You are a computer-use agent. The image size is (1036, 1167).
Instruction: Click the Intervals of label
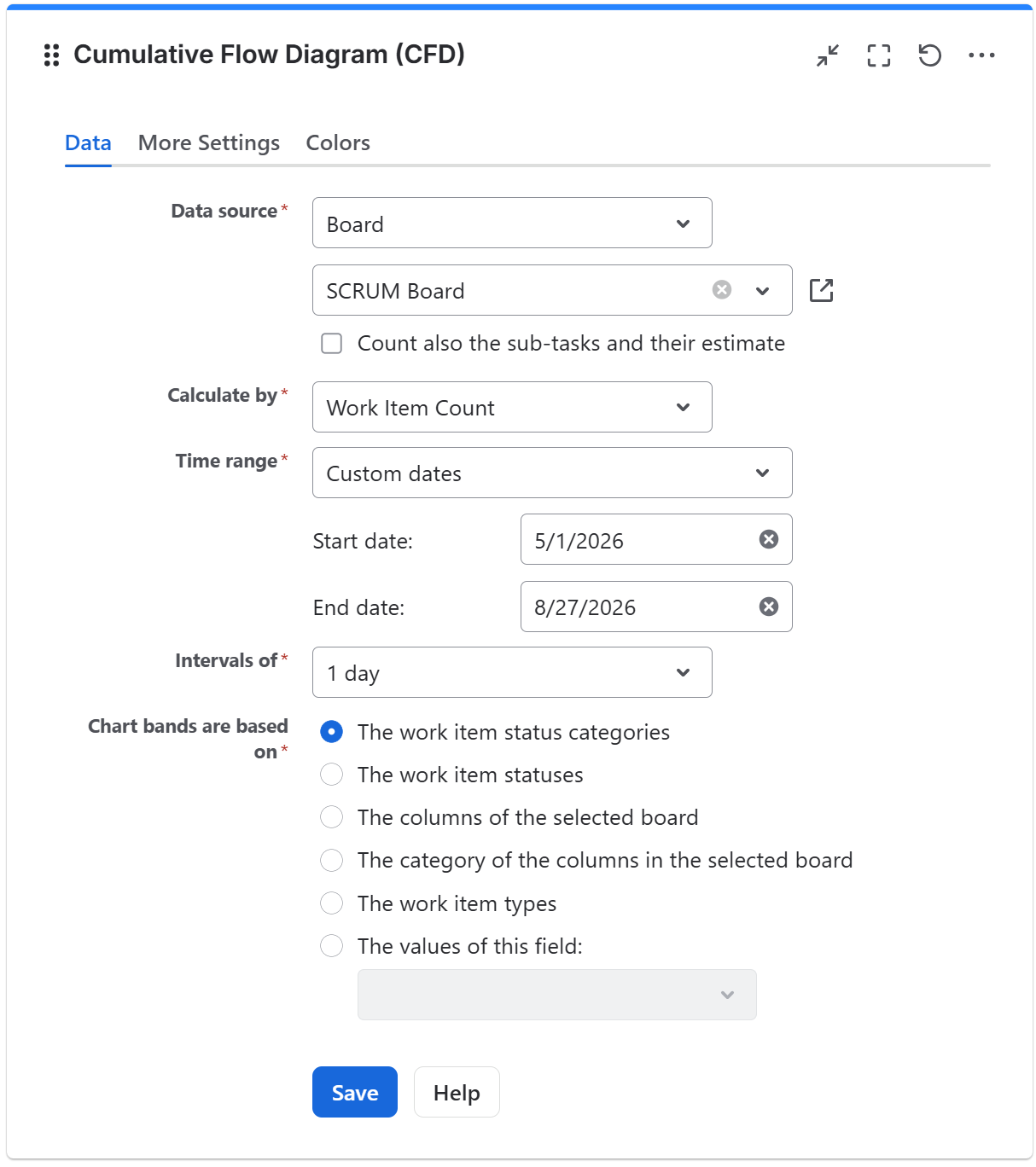point(226,660)
